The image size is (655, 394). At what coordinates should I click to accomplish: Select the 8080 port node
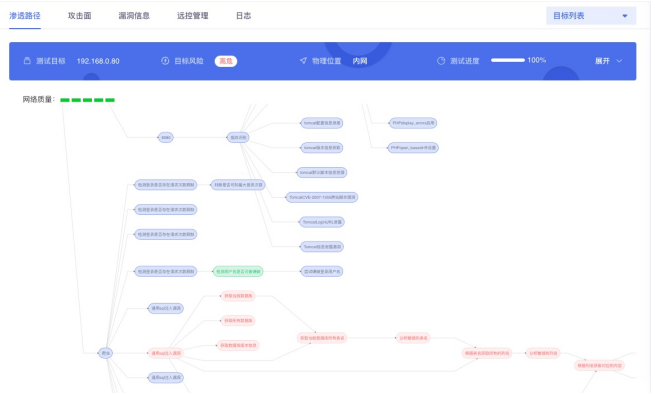(166, 137)
